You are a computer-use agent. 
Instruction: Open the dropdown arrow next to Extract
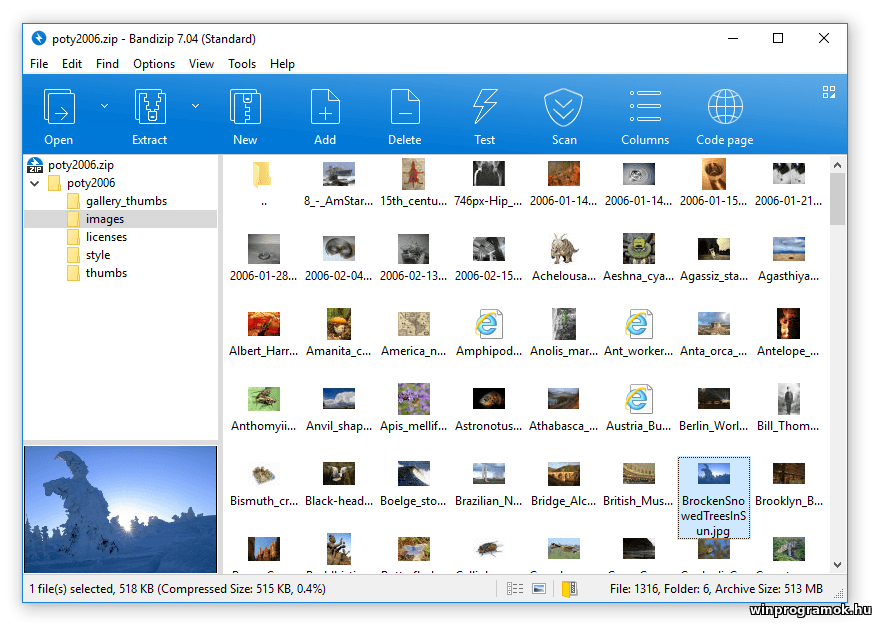click(195, 105)
